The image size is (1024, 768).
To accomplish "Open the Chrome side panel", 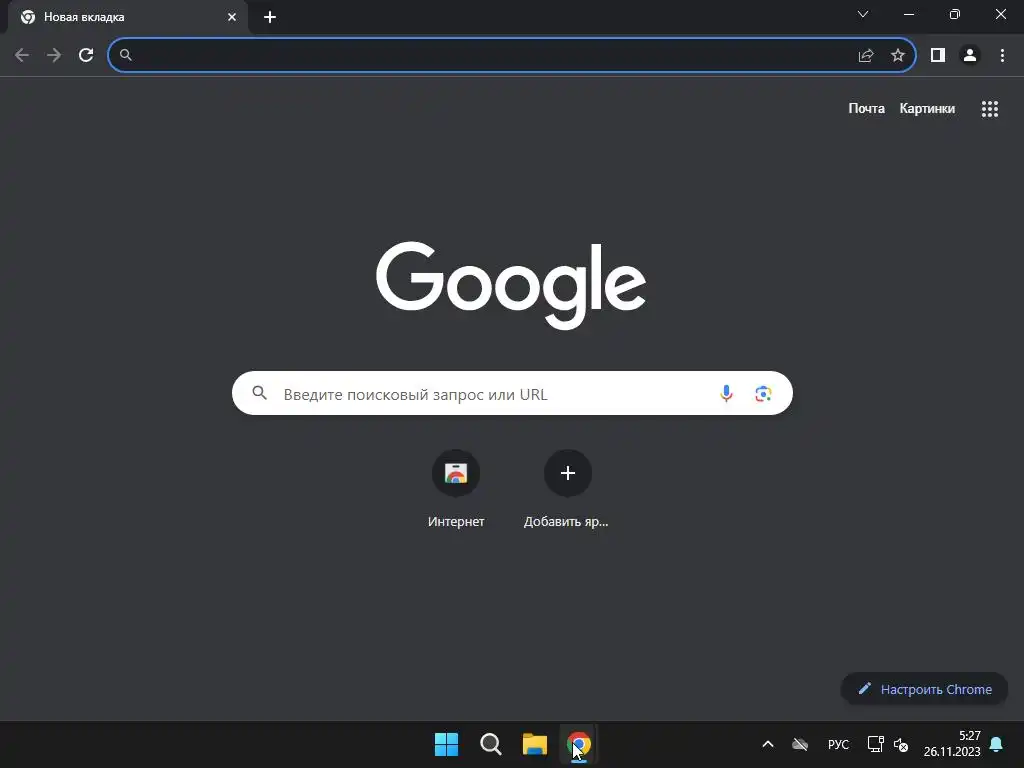I will click(x=938, y=56).
